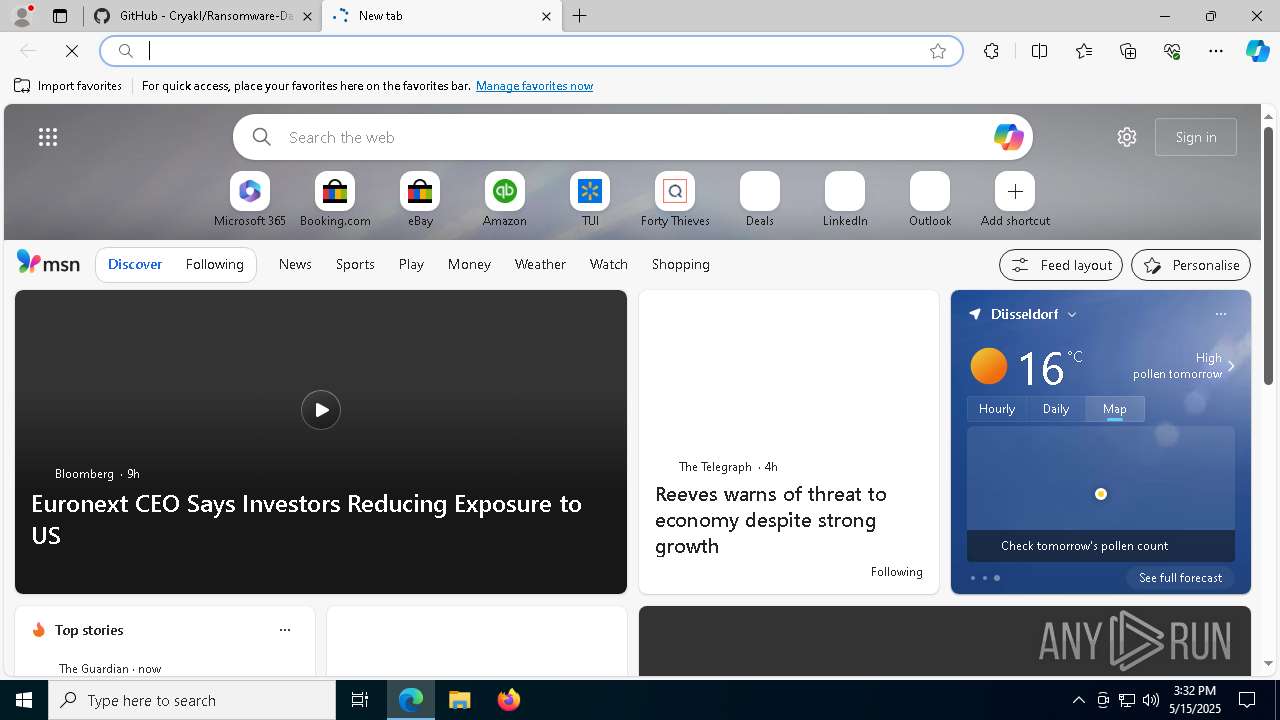This screenshot has width=1280, height=720.
Task: Open the weather card more options
Action: [1220, 314]
